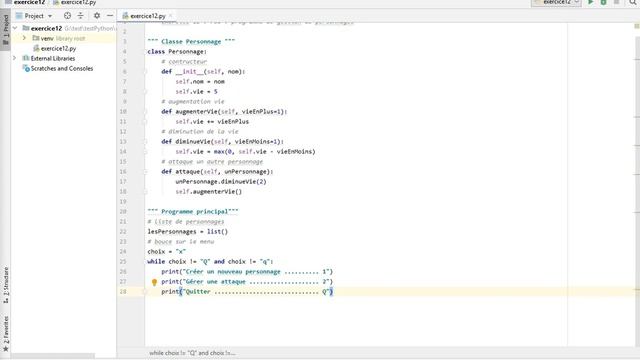This screenshot has width=640, height=360.
Task: Open the exercice12 run configuration dropdown
Action: (x=556, y=2)
